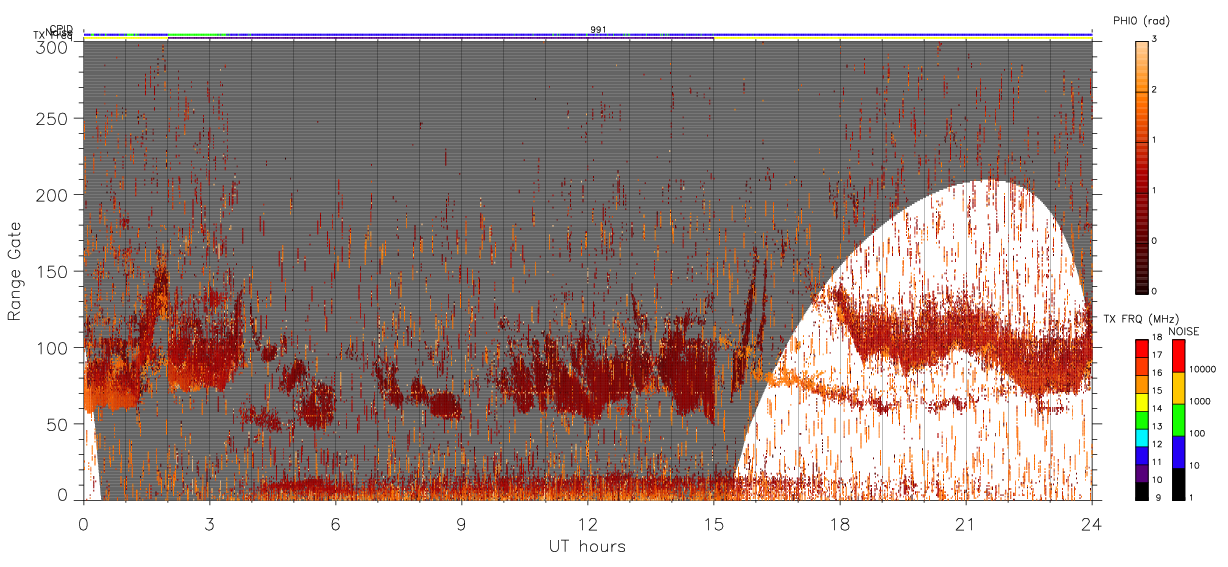This screenshot has height=567, width=1228.
Task: Click the y-axis tick label '250'
Action: click(x=52, y=119)
